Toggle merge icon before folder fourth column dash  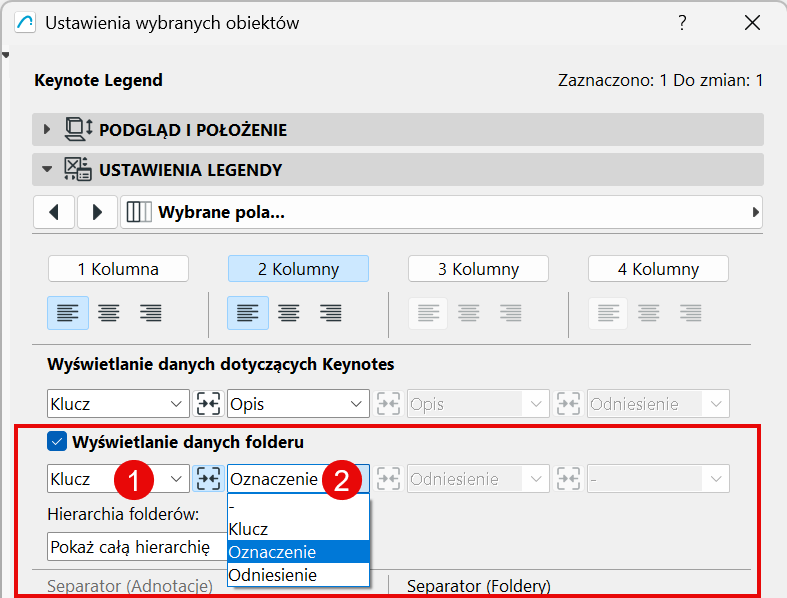pyautogui.click(x=569, y=479)
